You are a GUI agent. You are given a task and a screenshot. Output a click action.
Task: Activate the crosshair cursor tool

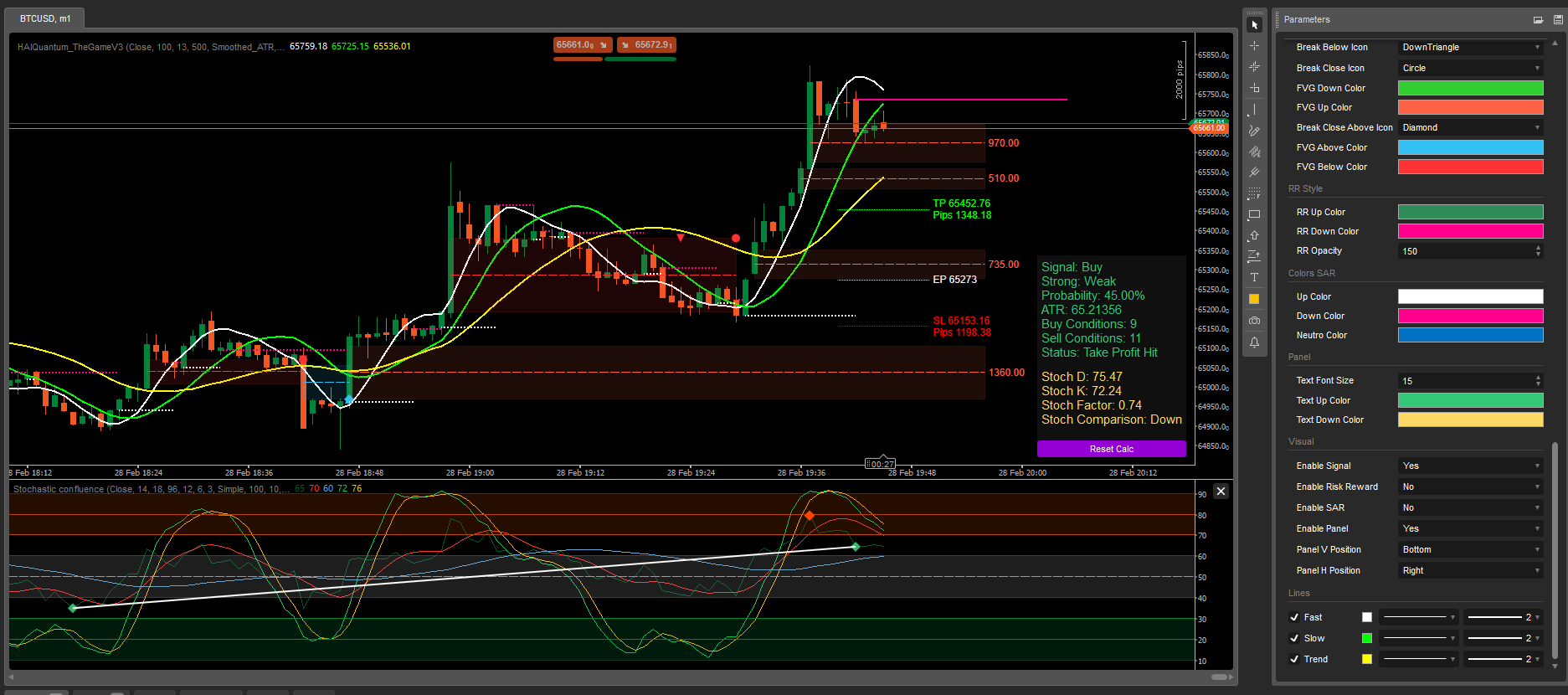coord(1254,46)
